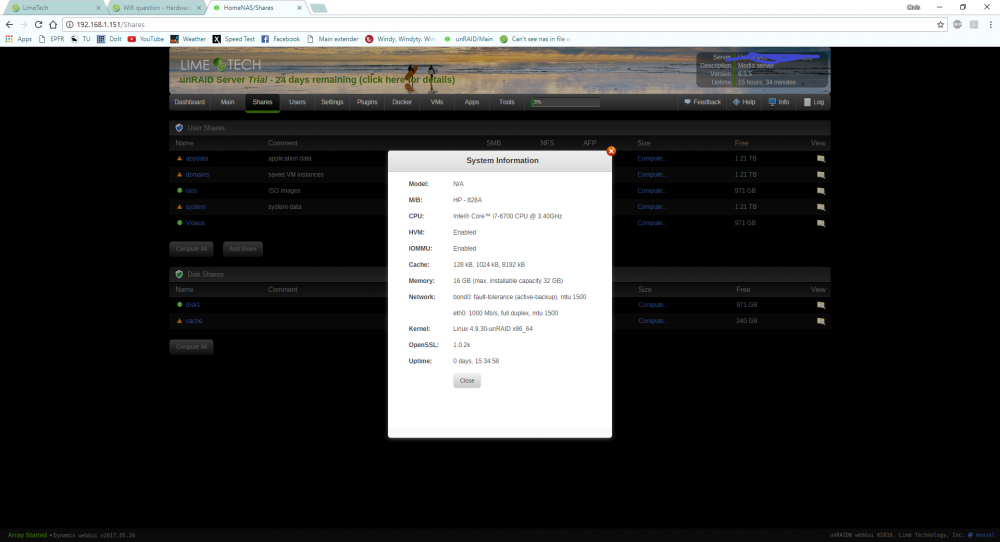Reload the page with the refresh icon
This screenshot has height=542, width=1000.
click(x=38, y=24)
